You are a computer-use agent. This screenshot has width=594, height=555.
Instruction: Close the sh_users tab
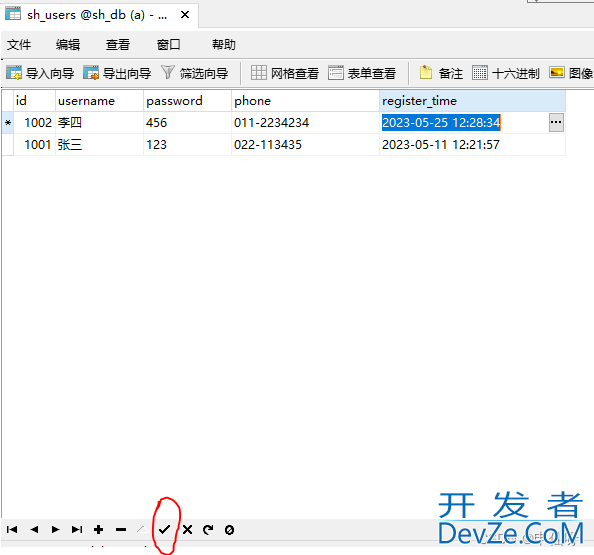coord(185,15)
